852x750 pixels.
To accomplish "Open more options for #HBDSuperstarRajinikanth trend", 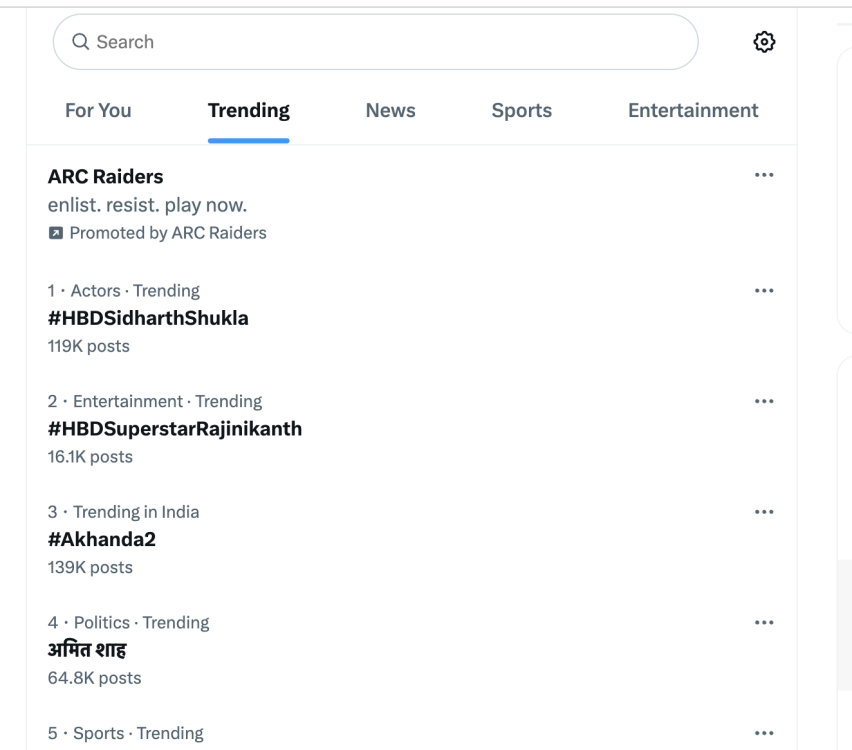I will (x=765, y=401).
